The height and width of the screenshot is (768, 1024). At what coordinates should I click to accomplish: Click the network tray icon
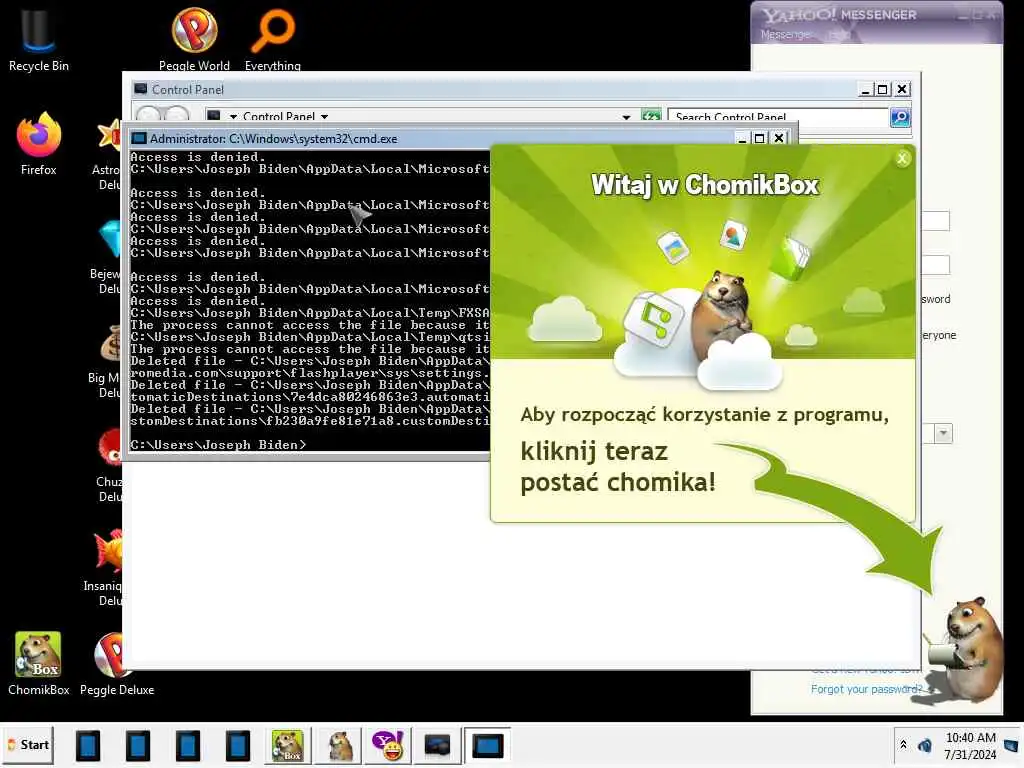click(924, 745)
